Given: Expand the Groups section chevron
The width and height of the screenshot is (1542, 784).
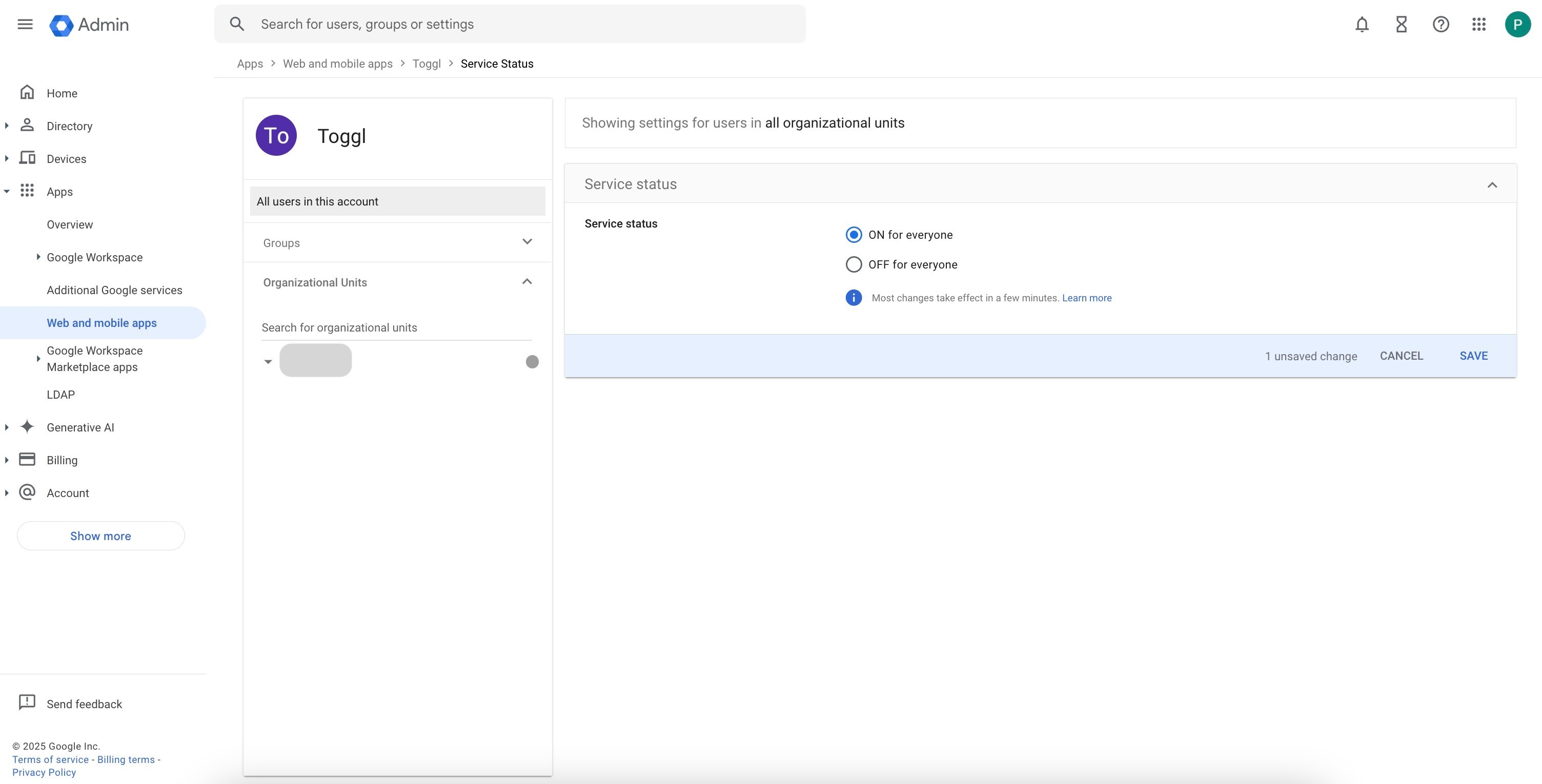Looking at the screenshot, I should click(527, 242).
